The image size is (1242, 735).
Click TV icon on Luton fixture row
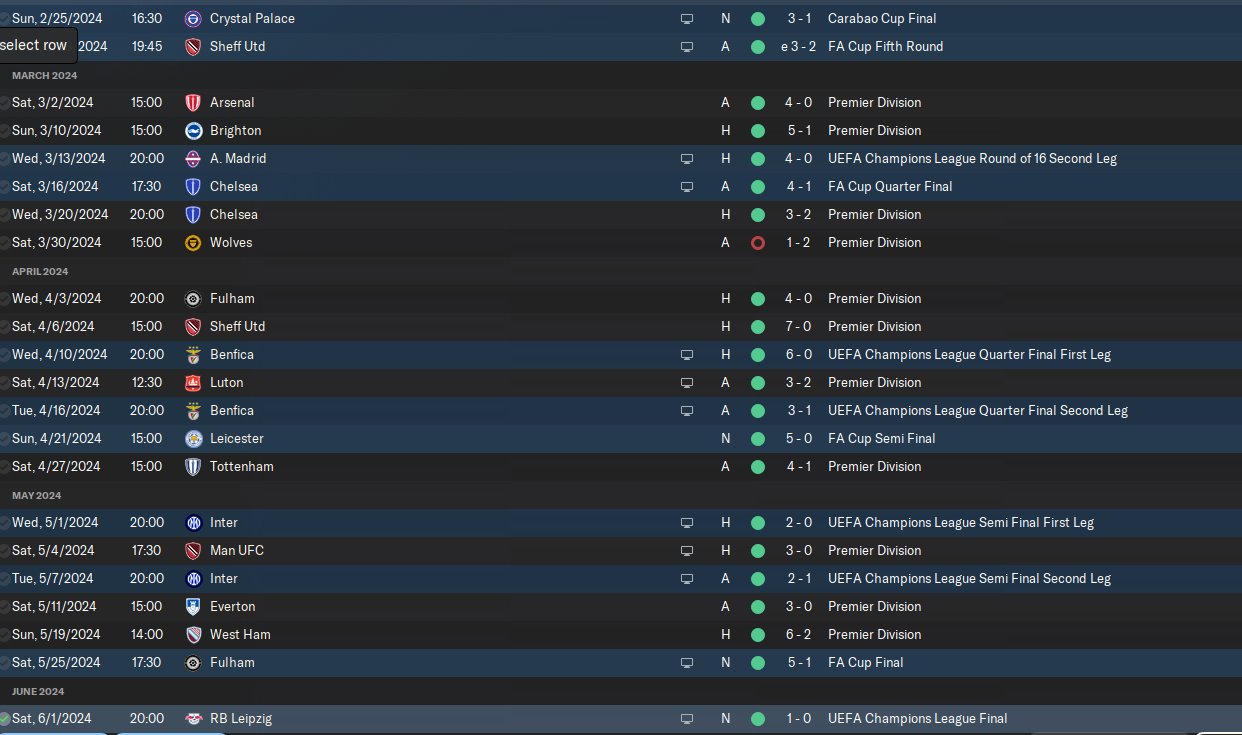(x=686, y=383)
